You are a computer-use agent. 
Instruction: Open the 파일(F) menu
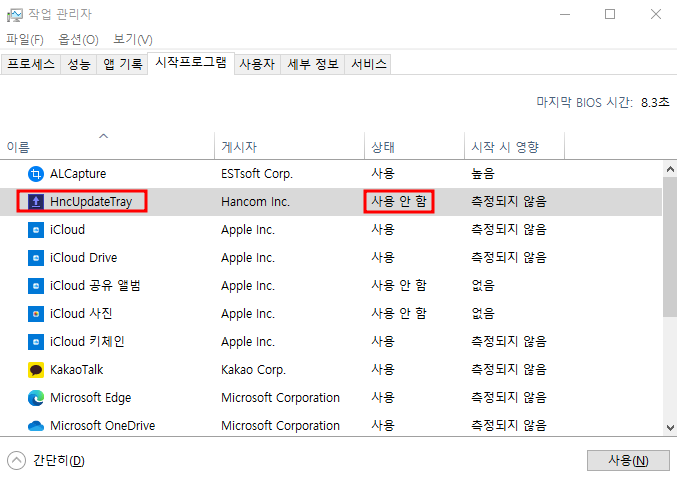tap(25, 40)
